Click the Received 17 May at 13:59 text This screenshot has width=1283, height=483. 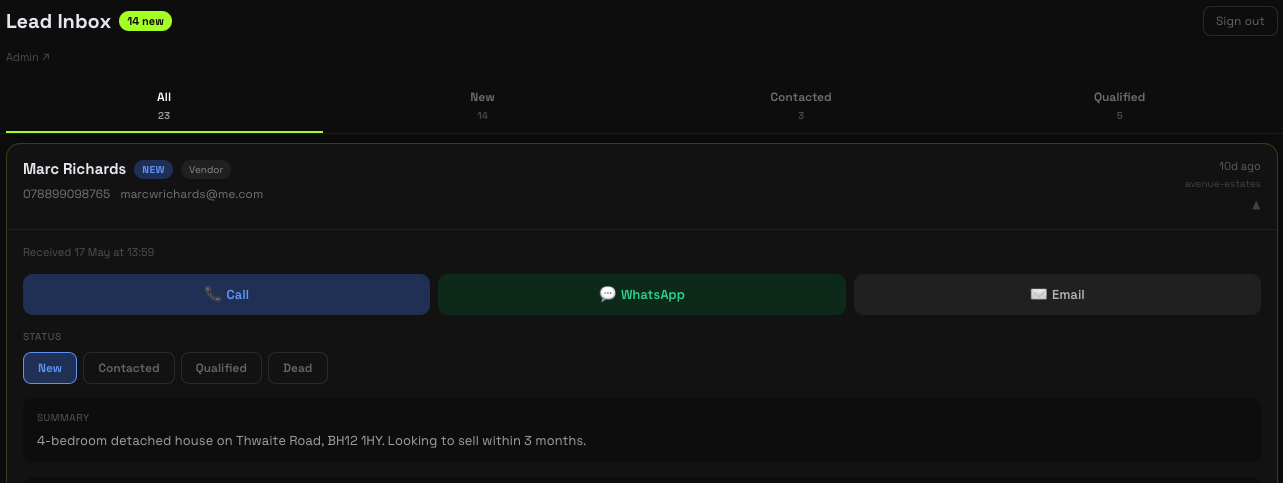[88, 252]
